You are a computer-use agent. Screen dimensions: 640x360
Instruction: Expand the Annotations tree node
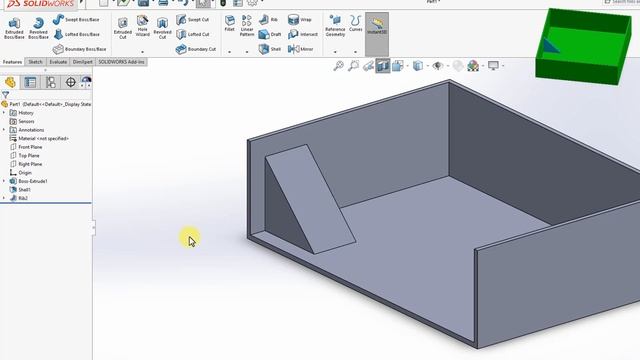4,130
